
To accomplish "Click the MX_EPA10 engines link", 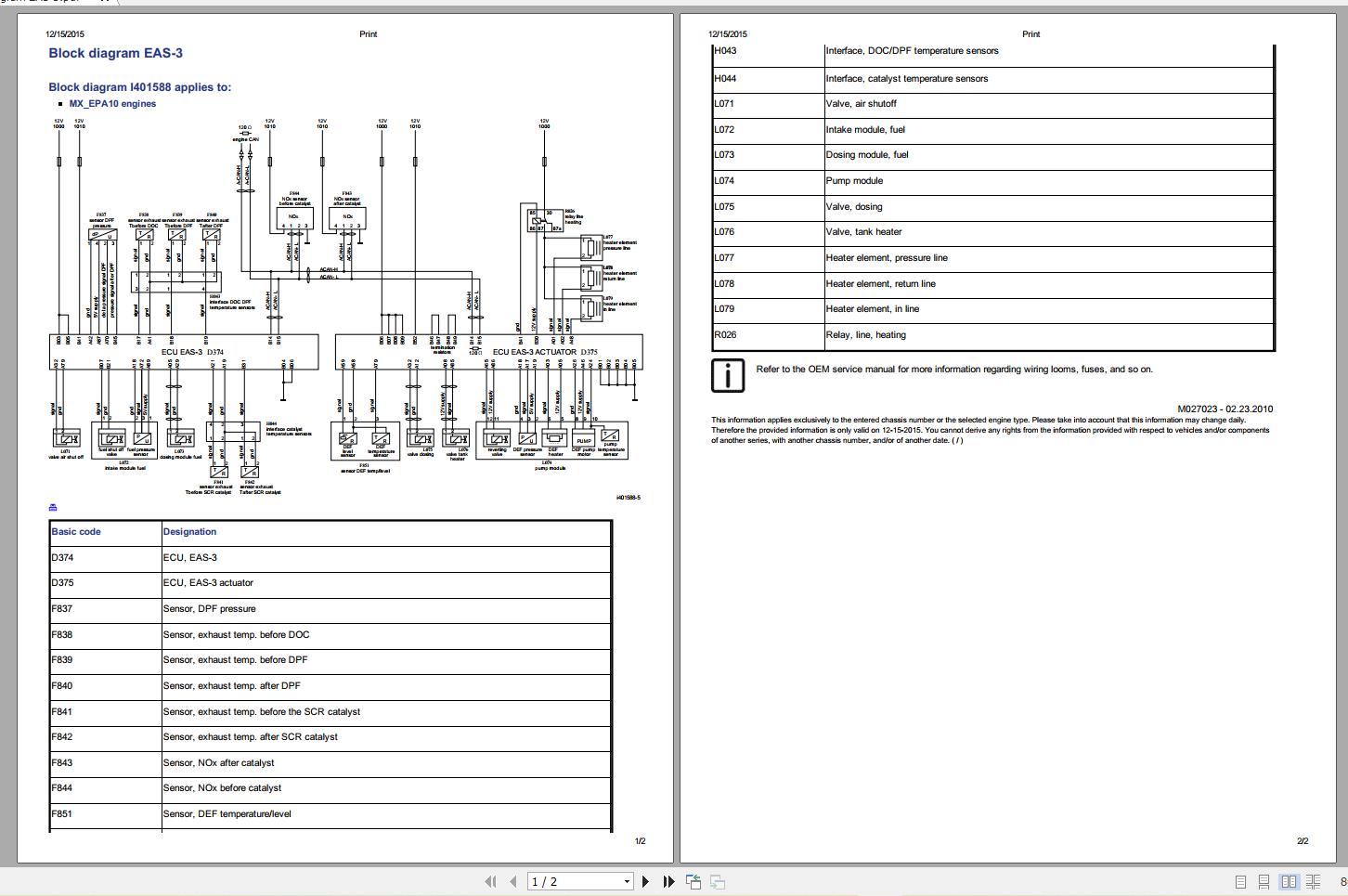I will tap(111, 104).
